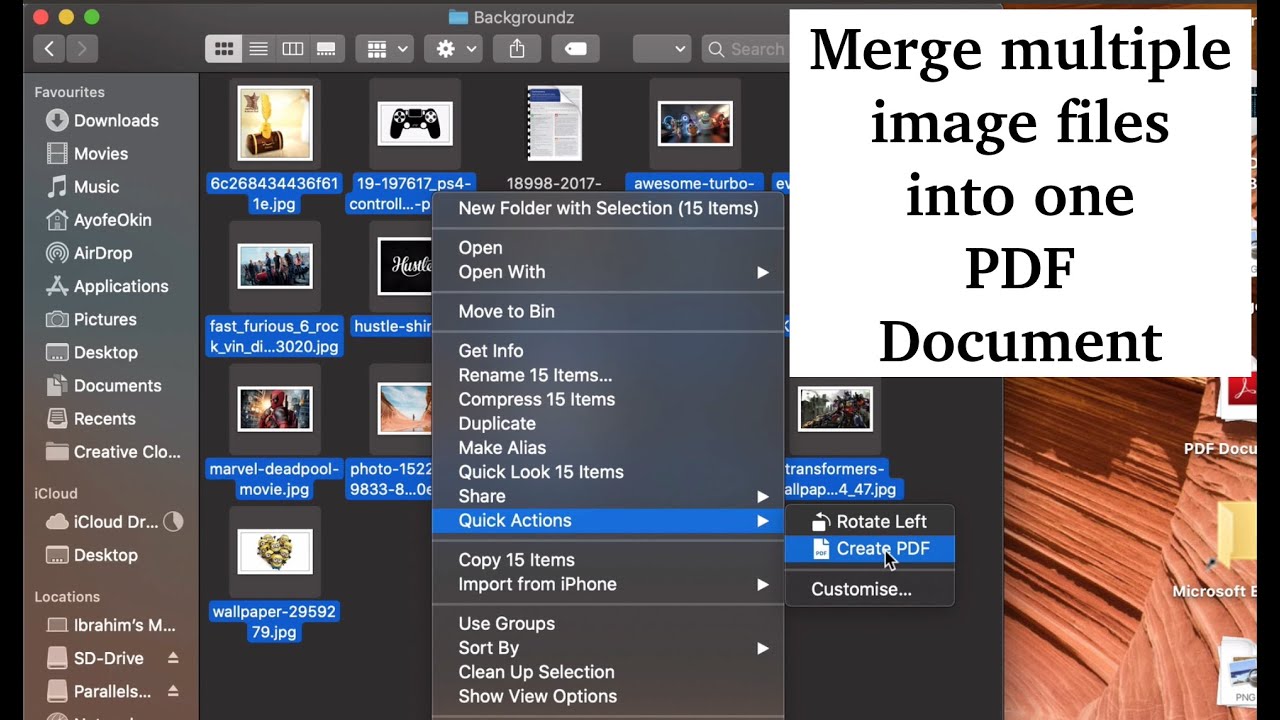Choose Customise... in Quick Actions
The width and height of the screenshot is (1280, 720).
point(869,589)
